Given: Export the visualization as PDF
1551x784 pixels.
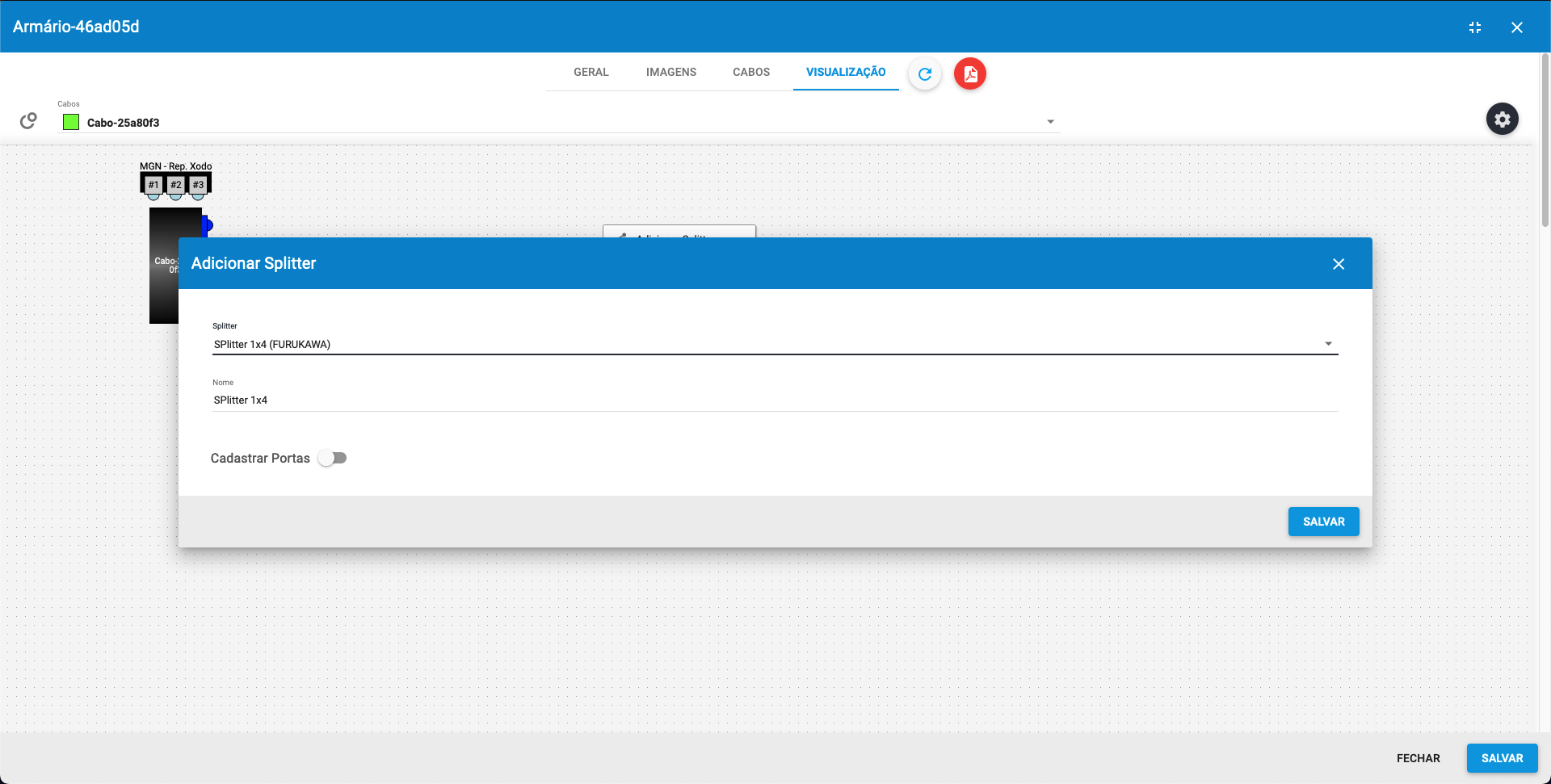Looking at the screenshot, I should pos(969,73).
